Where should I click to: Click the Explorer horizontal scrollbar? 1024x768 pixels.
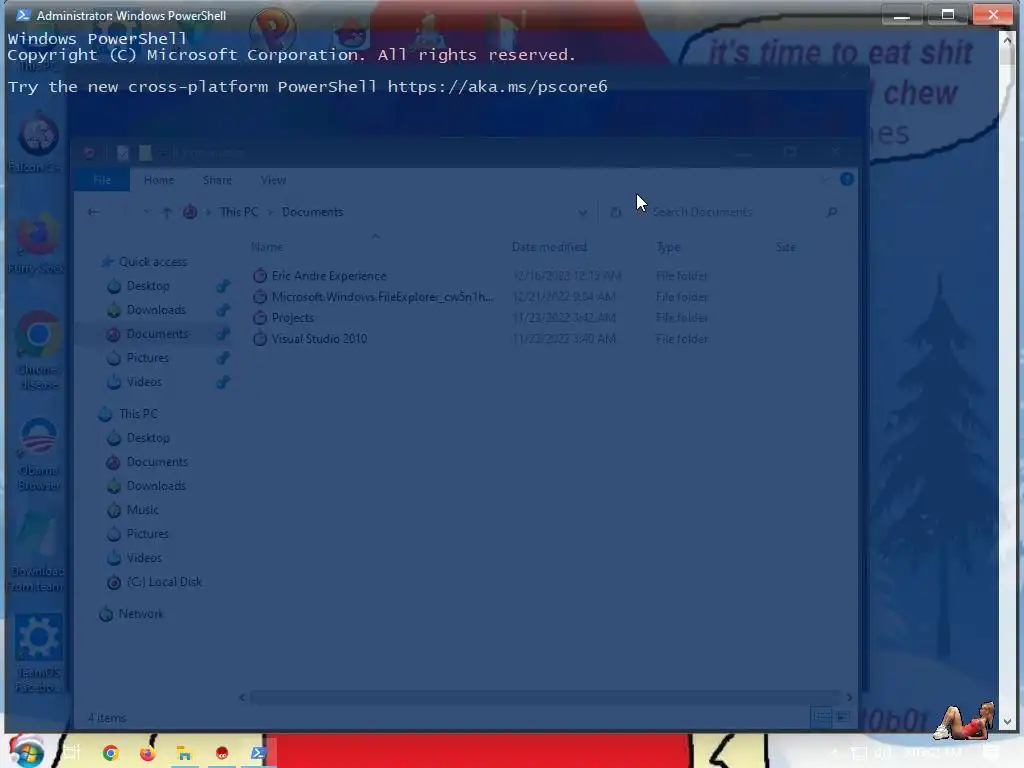[x=545, y=697]
